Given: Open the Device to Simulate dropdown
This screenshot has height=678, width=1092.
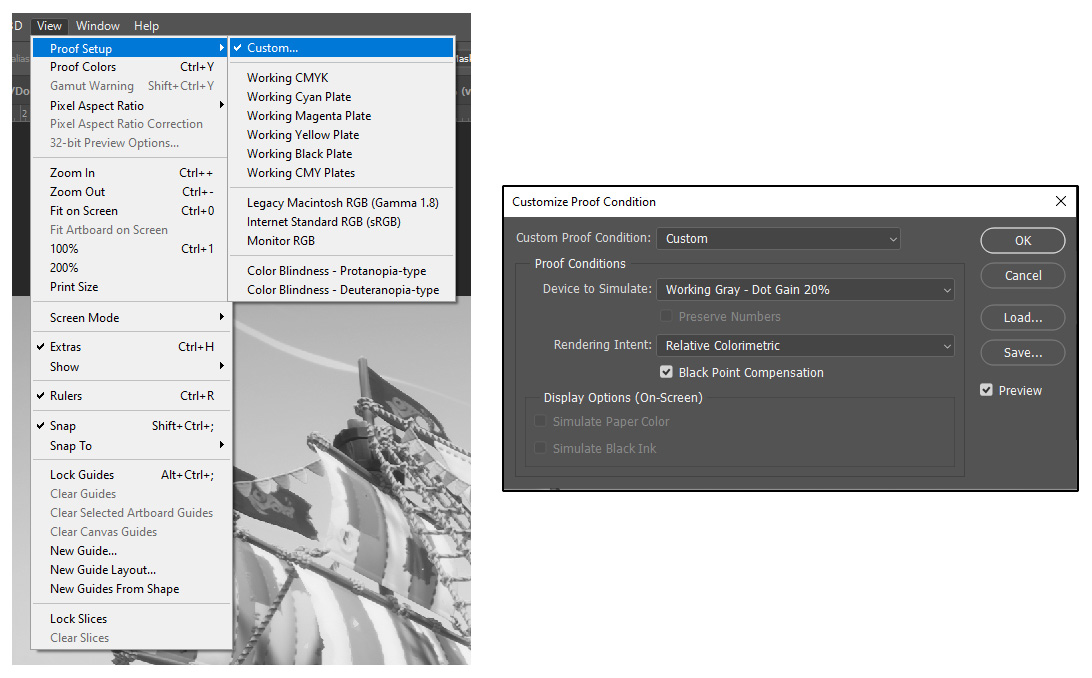Looking at the screenshot, I should (x=805, y=289).
